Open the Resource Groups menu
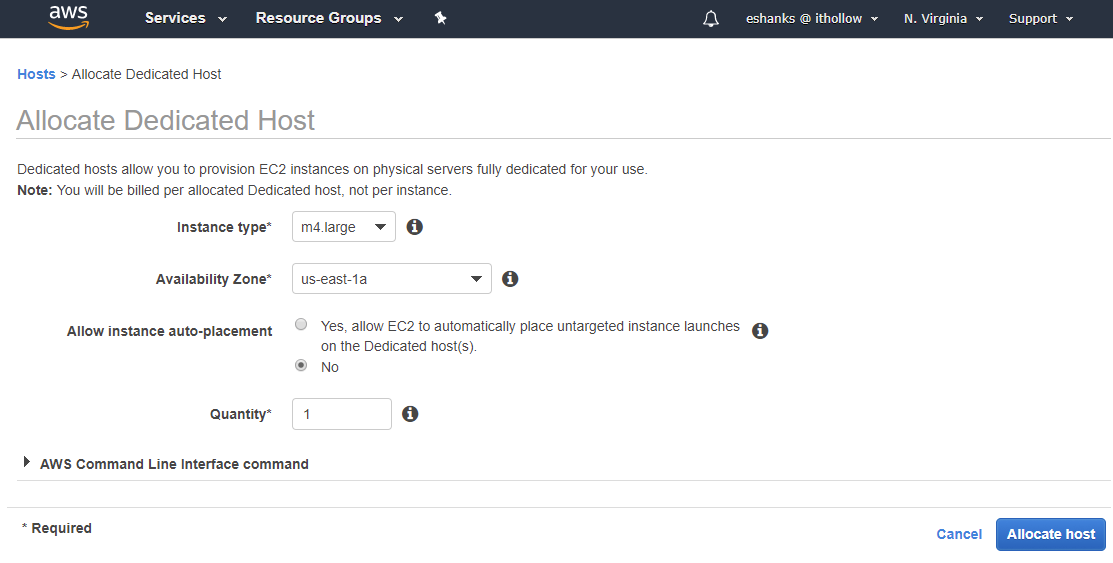The width and height of the screenshot is (1113, 563). click(329, 18)
